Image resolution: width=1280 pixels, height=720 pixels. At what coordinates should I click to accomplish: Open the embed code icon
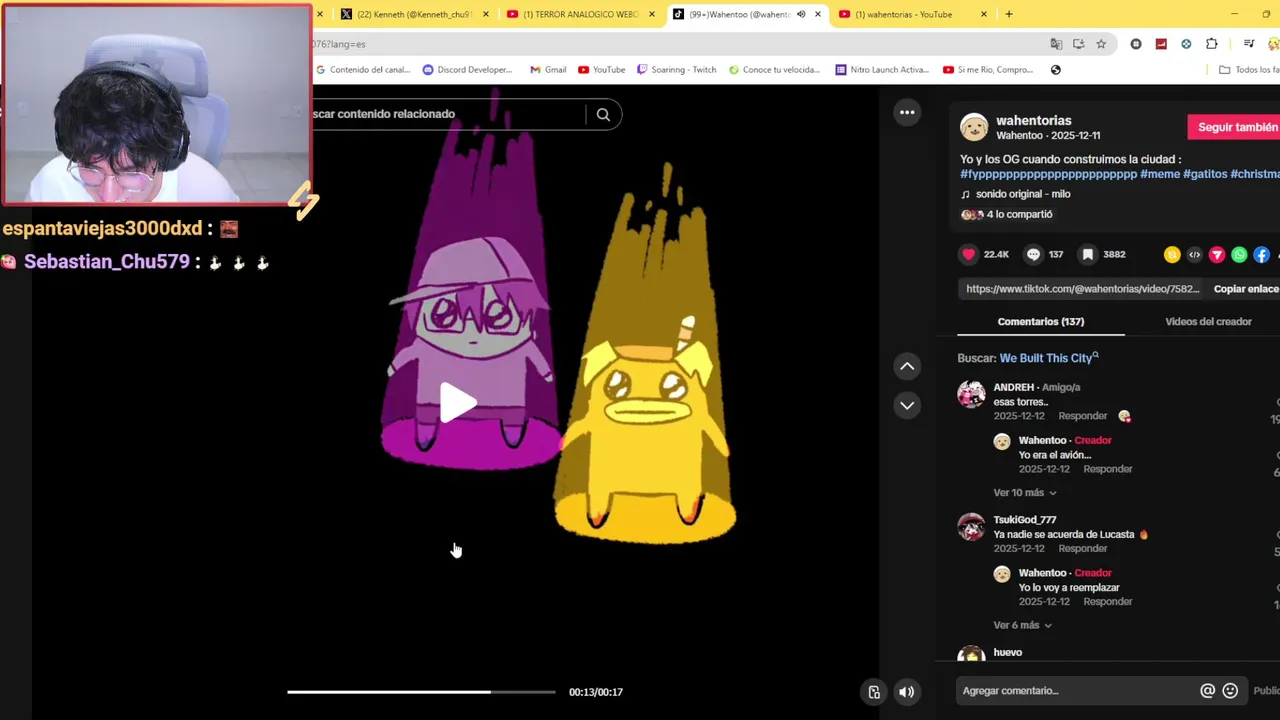1194,255
